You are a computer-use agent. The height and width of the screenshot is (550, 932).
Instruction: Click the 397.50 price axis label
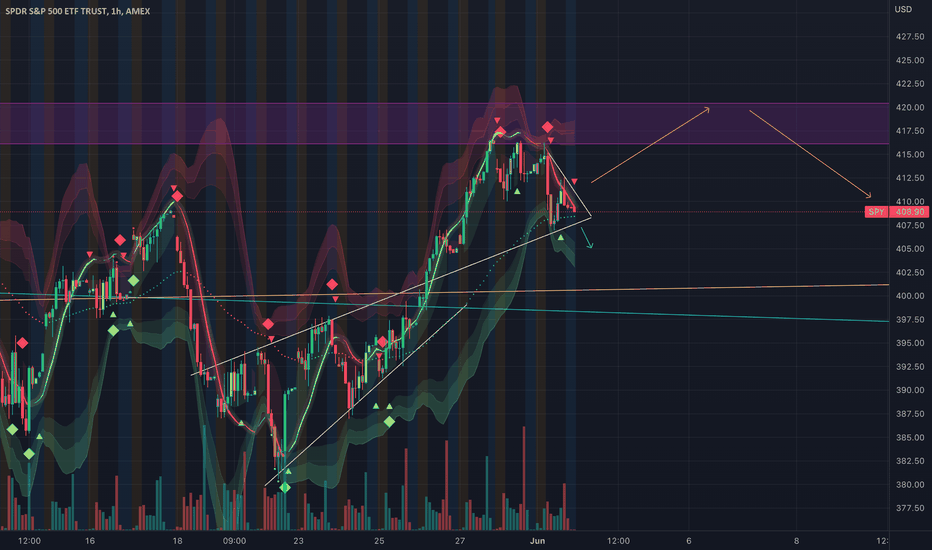pos(910,319)
